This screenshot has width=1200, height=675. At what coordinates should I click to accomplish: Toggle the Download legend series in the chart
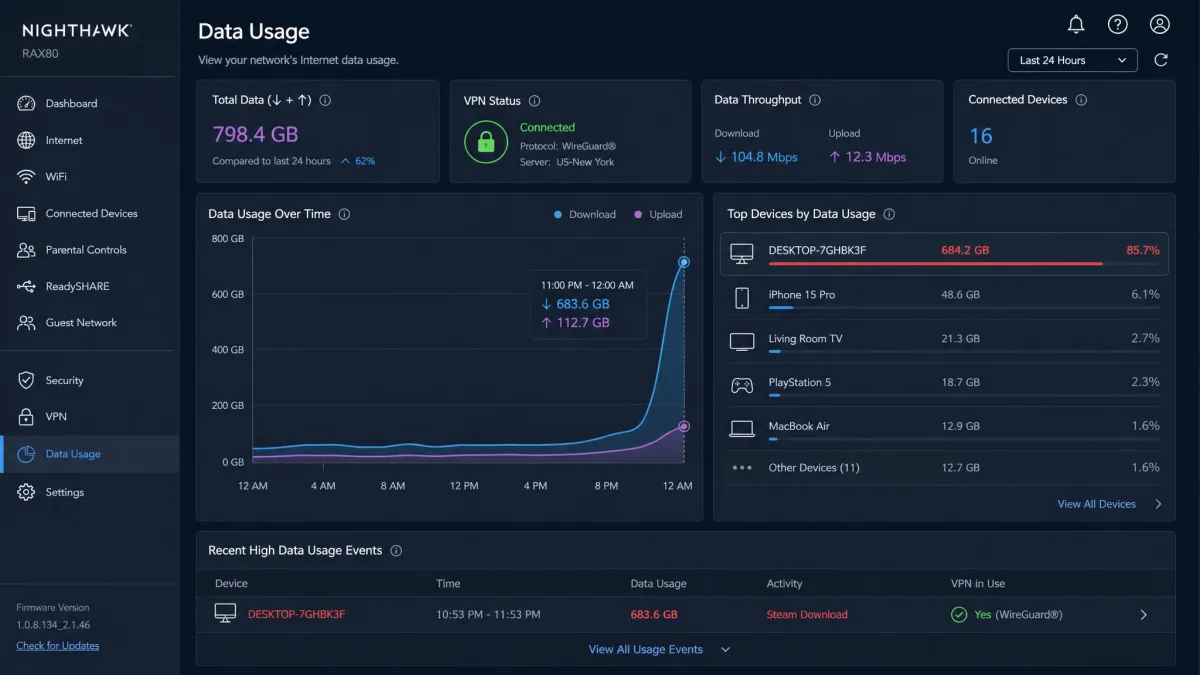tap(585, 214)
